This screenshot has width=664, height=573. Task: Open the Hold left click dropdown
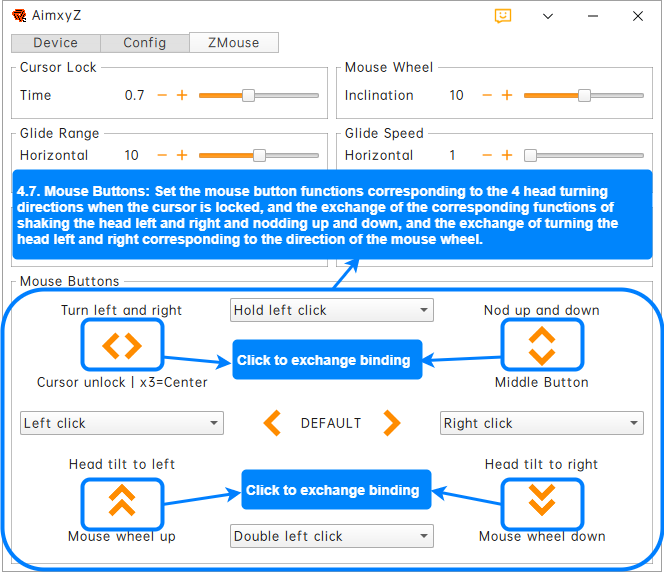pyautogui.click(x=331, y=310)
